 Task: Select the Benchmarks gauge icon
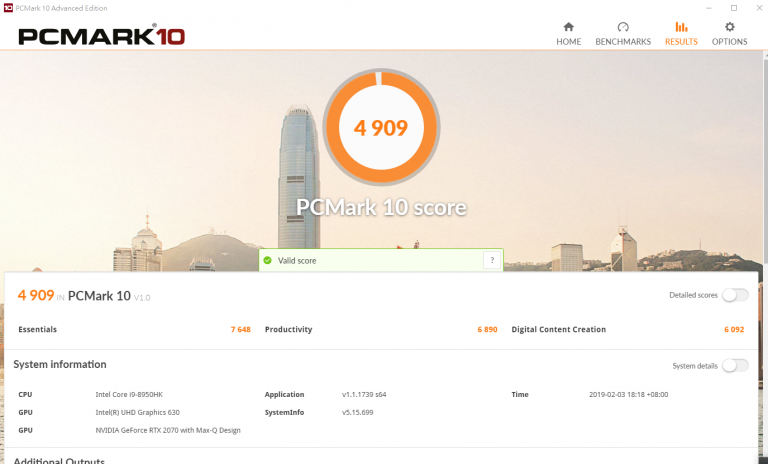point(623,27)
